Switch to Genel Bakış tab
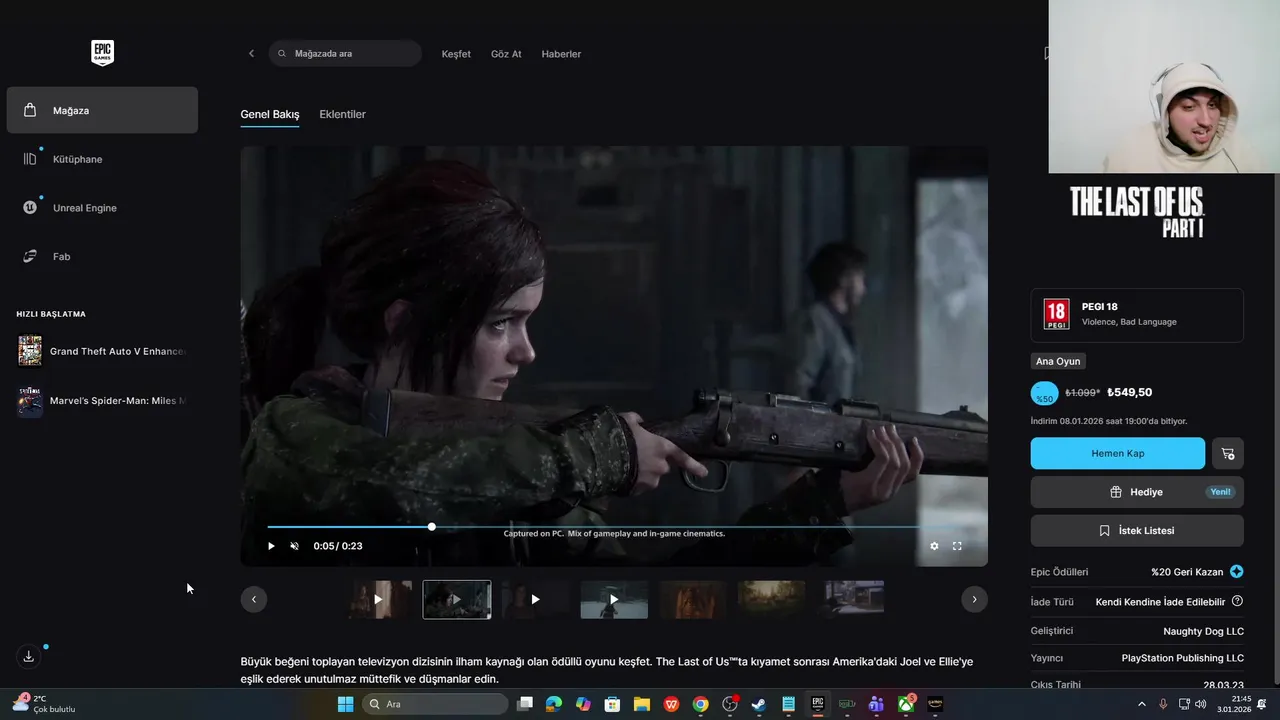The height and width of the screenshot is (720, 1280). coord(270,114)
